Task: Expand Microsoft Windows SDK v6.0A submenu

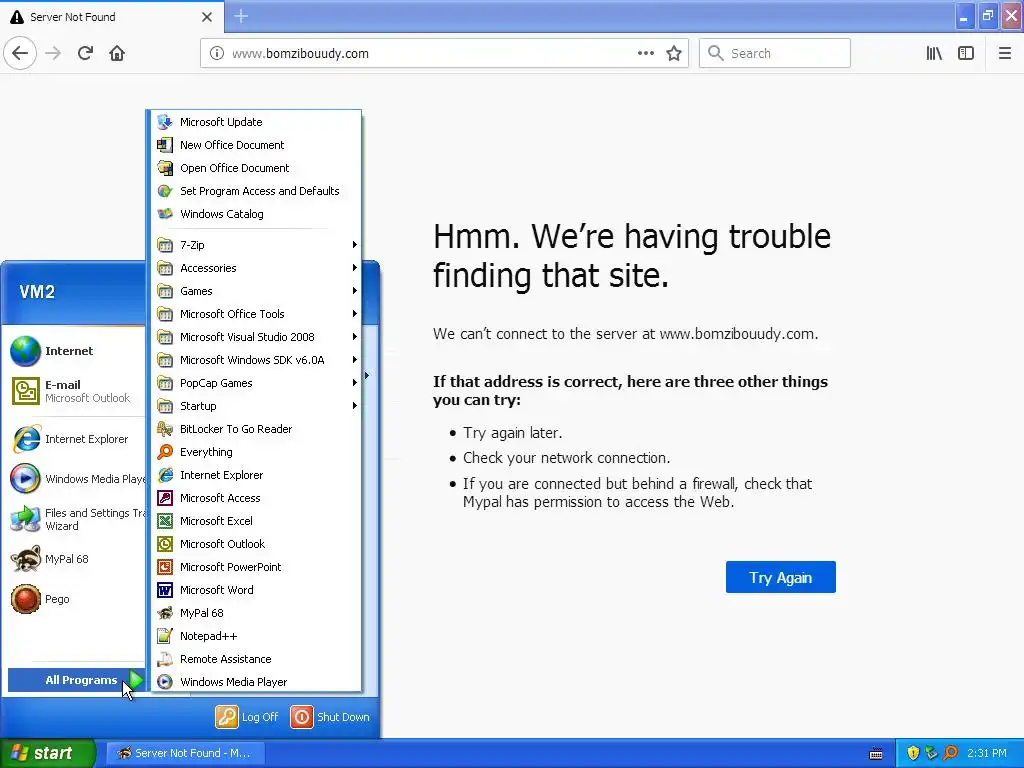Action: [256, 360]
